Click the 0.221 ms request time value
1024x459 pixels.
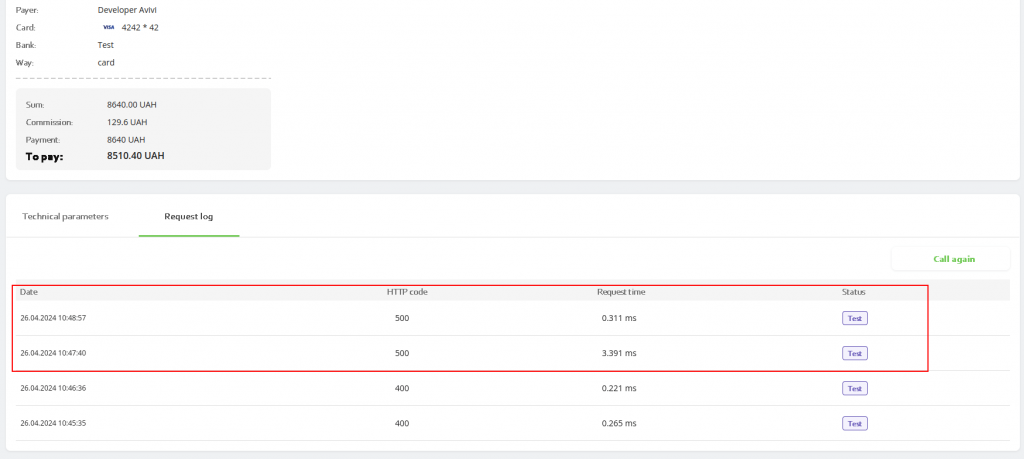pos(619,388)
